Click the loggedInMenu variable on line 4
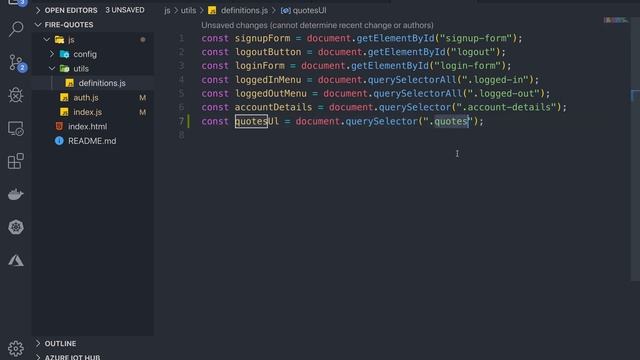Screen dimensions: 640x360 pos(268,80)
